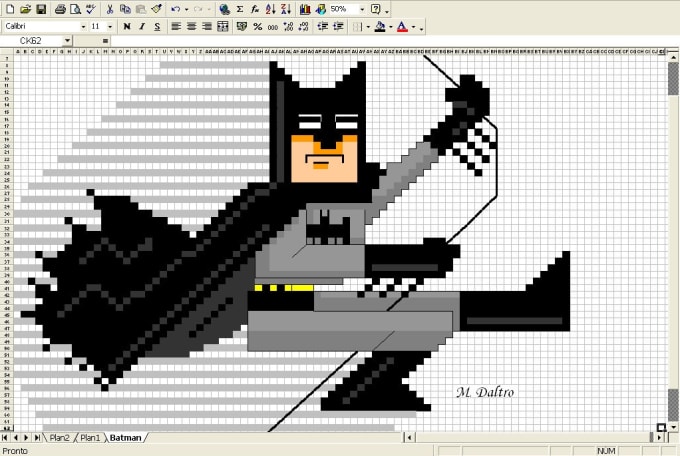Align cell text to the right
The height and width of the screenshot is (456, 680).
click(207, 26)
